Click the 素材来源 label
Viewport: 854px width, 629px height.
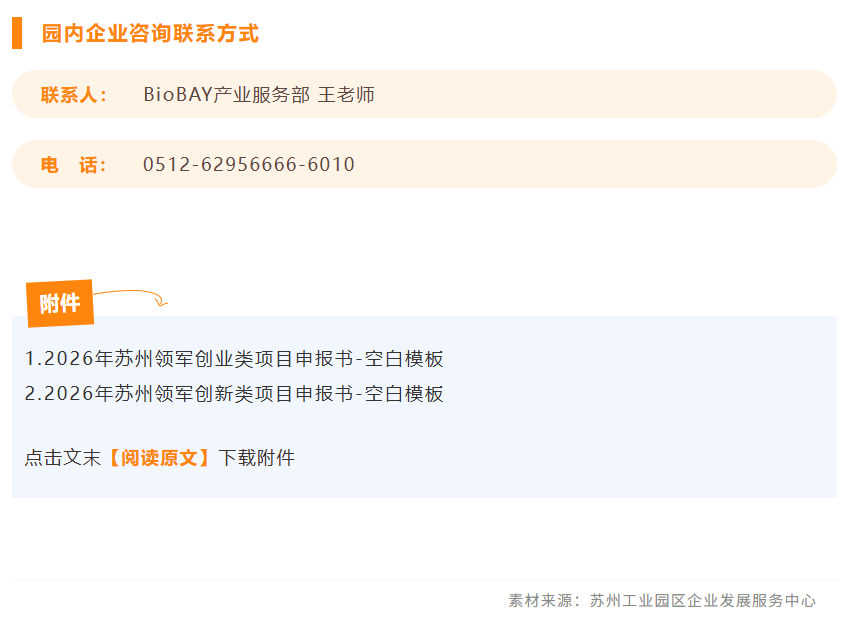tap(540, 601)
